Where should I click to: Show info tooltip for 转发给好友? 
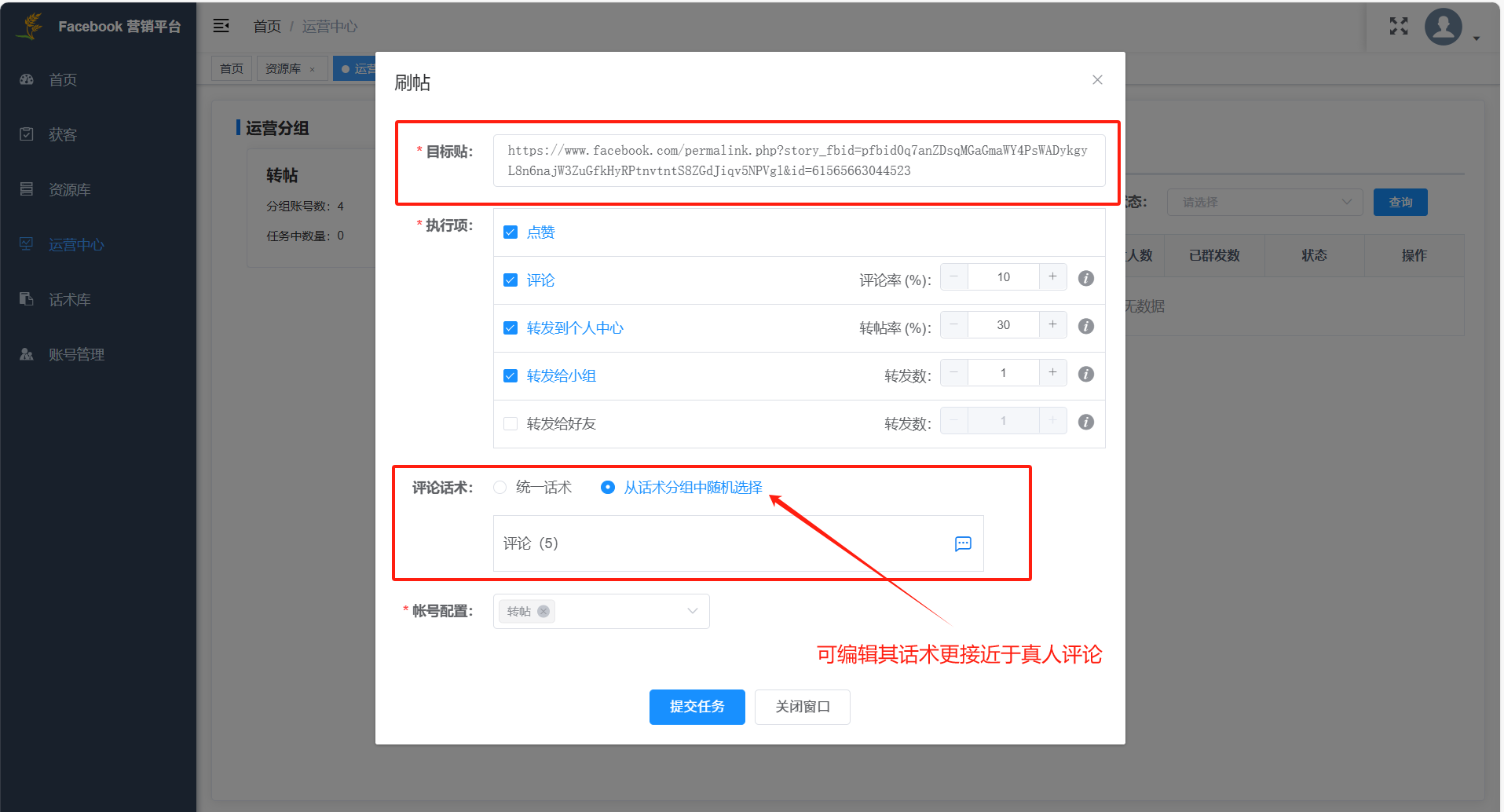(x=1086, y=422)
